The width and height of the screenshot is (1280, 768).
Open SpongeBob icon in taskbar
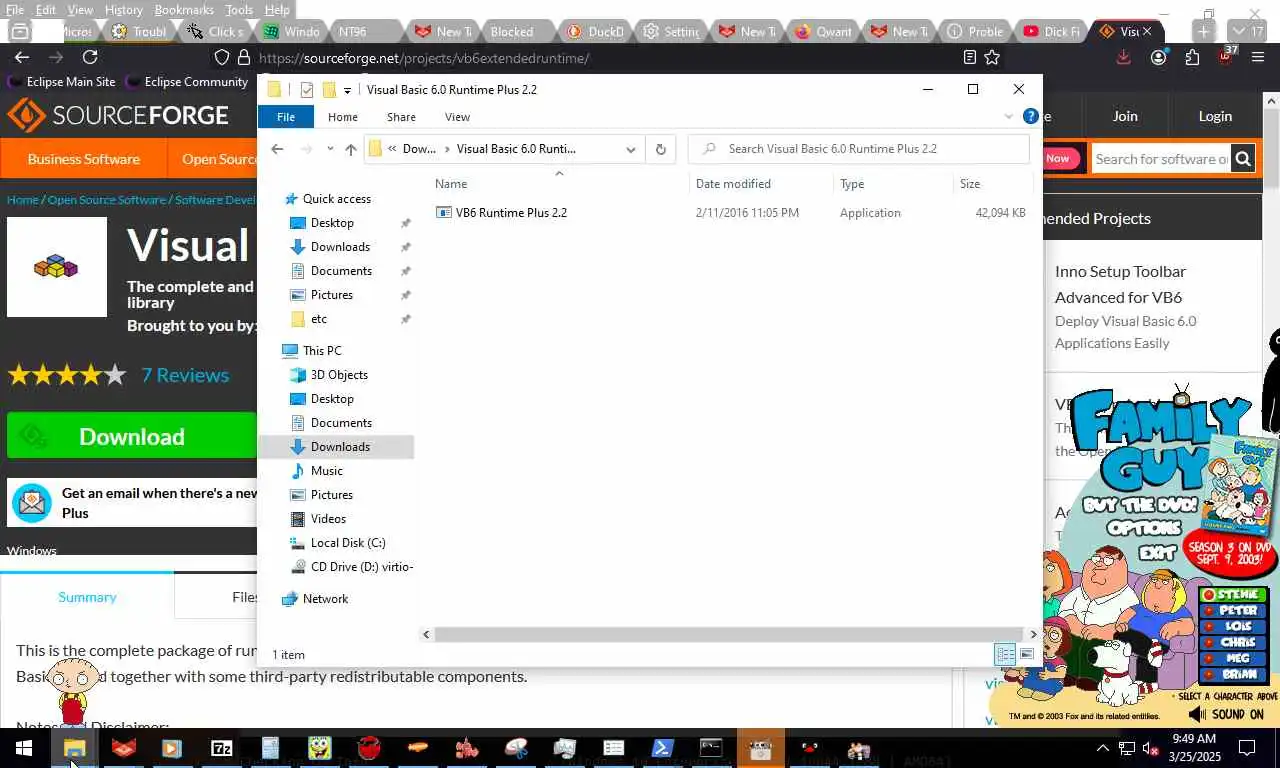coord(320,748)
